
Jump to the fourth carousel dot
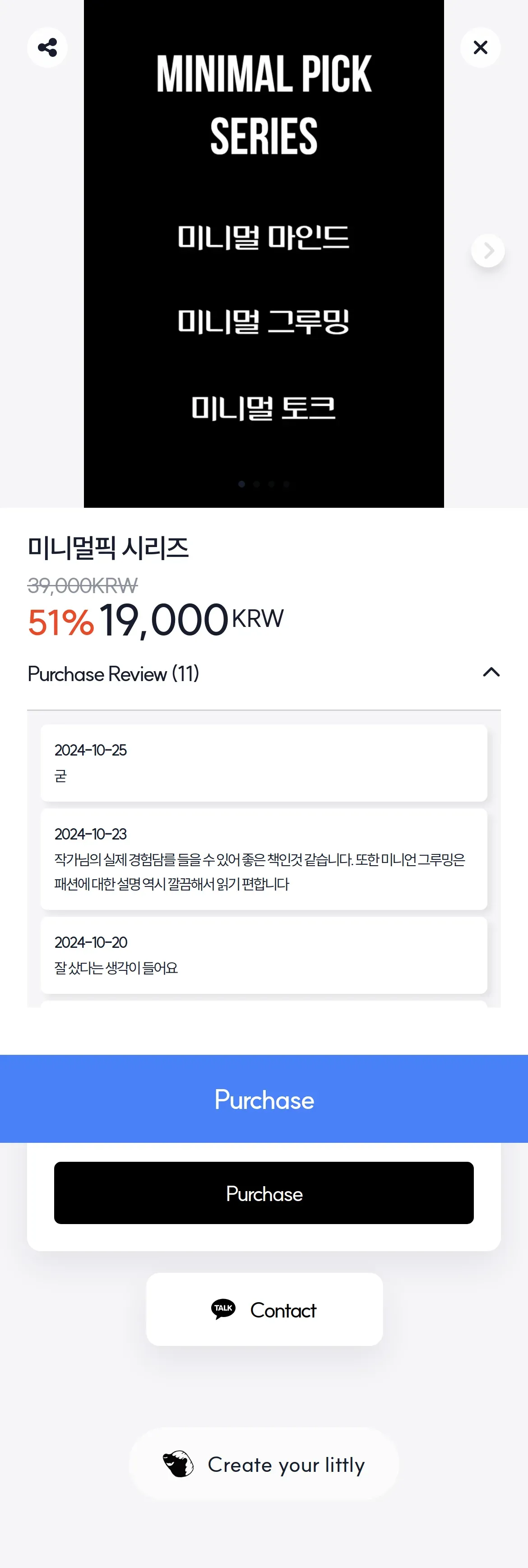[287, 484]
